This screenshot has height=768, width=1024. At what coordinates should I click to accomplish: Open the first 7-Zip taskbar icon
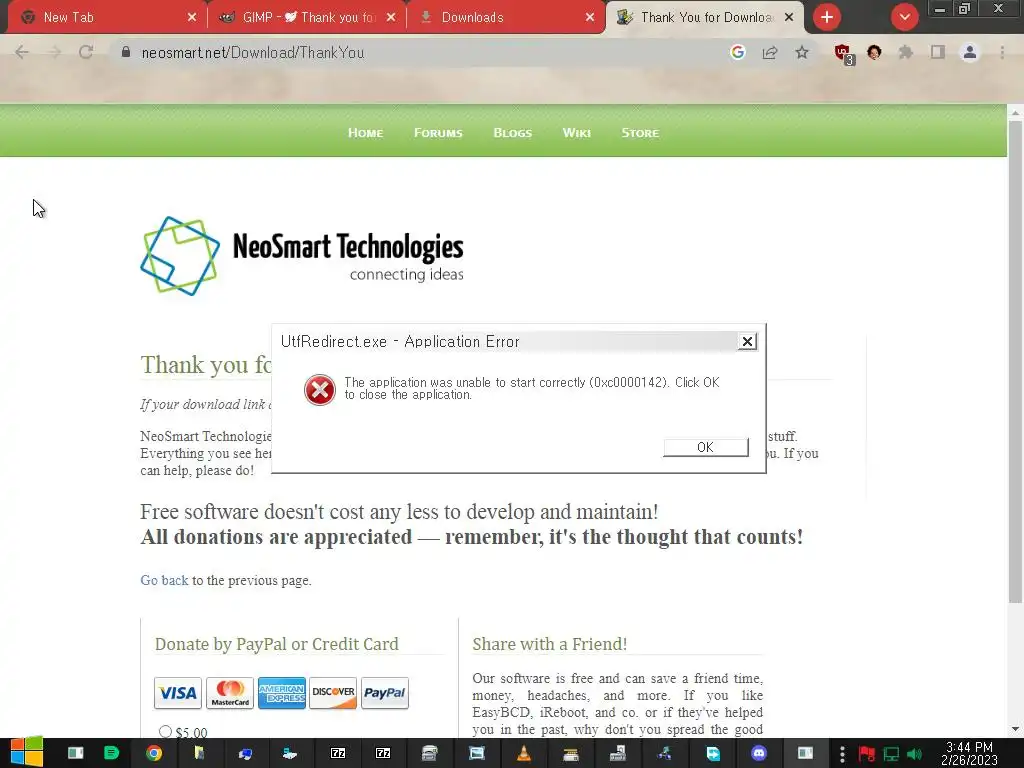tap(338, 753)
